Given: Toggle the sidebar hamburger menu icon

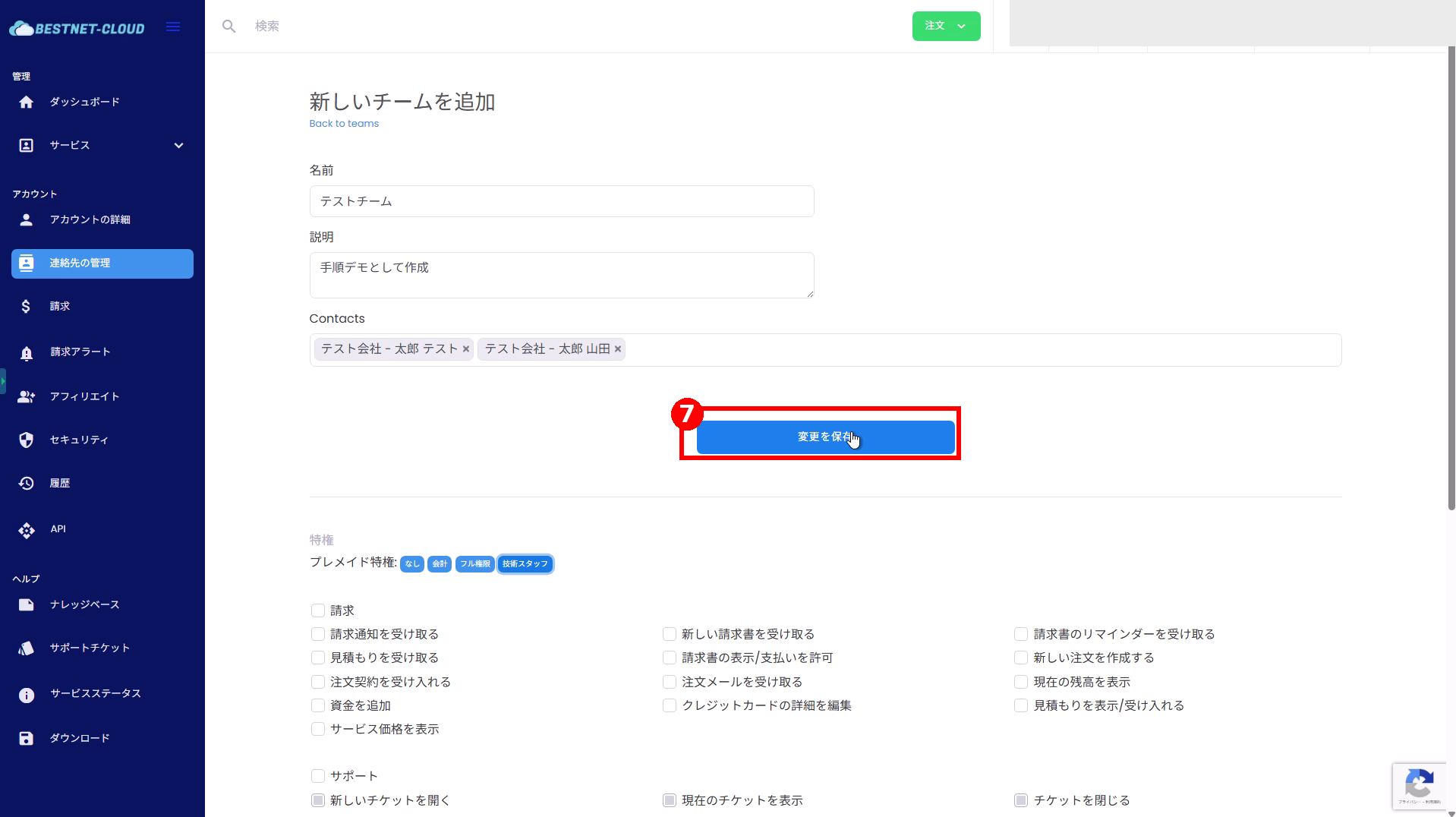Looking at the screenshot, I should [x=173, y=27].
